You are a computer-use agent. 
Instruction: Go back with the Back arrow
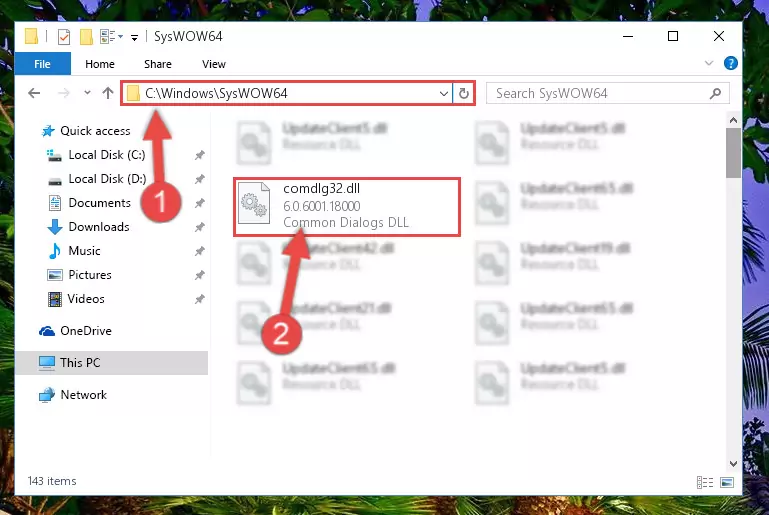coord(34,93)
